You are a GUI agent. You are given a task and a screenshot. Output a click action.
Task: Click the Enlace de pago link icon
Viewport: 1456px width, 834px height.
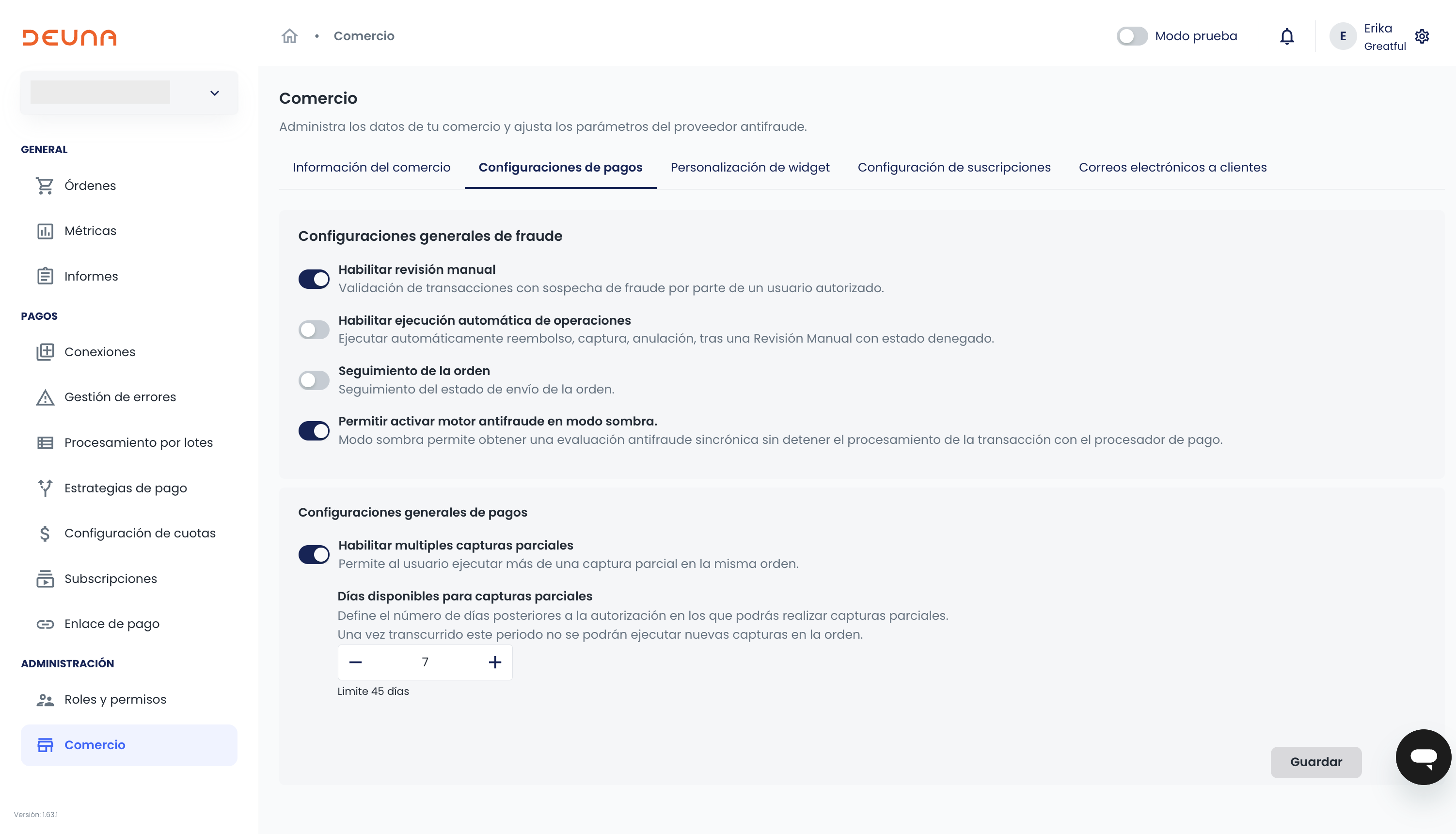tap(45, 624)
